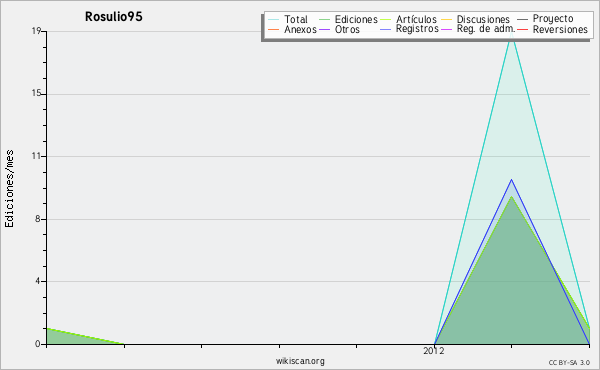Click the CC BY-SA 3.0 license text
This screenshot has width=600, height=370.
pos(569,362)
